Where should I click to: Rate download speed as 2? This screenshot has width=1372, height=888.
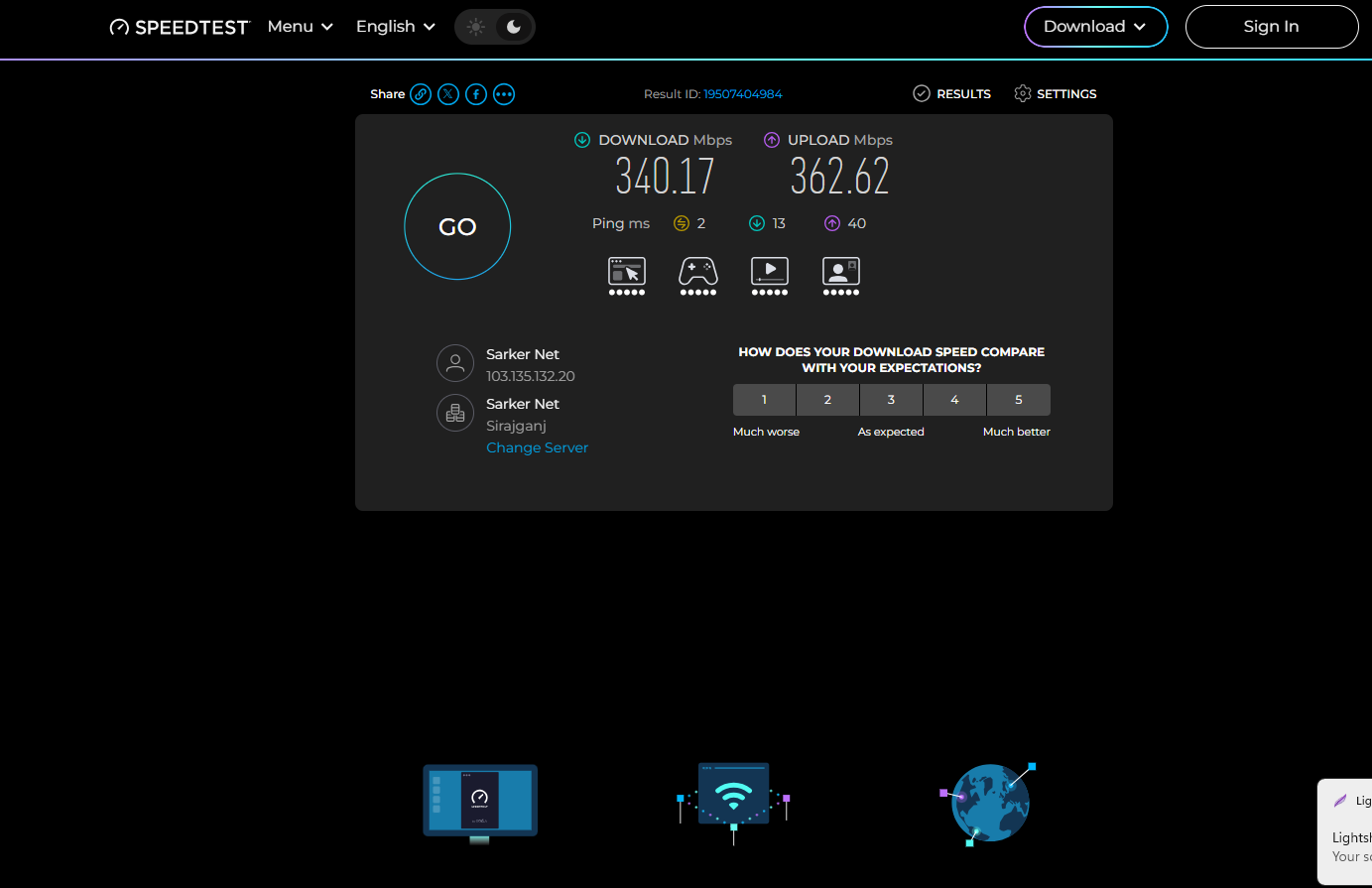pyautogui.click(x=827, y=400)
